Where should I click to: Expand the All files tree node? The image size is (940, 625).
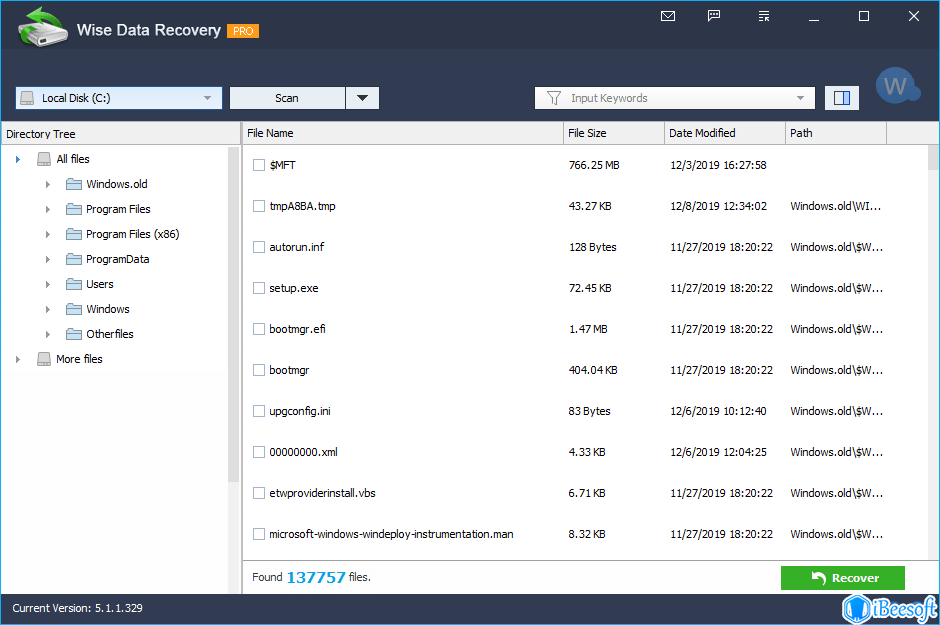point(18,159)
